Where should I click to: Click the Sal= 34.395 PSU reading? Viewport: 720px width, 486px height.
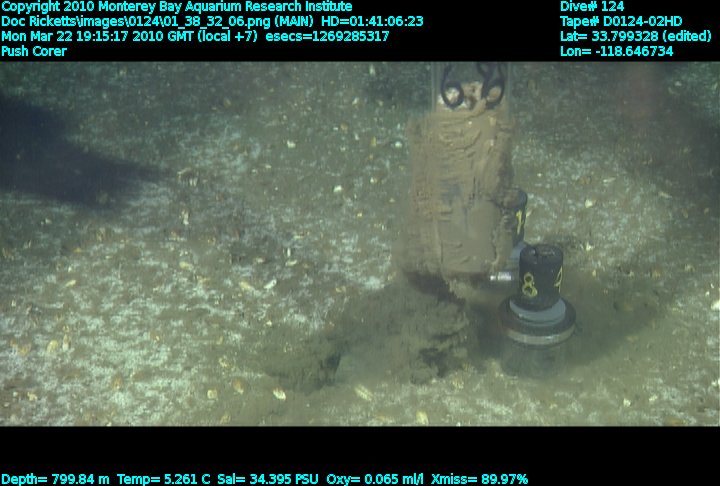(x=268, y=479)
